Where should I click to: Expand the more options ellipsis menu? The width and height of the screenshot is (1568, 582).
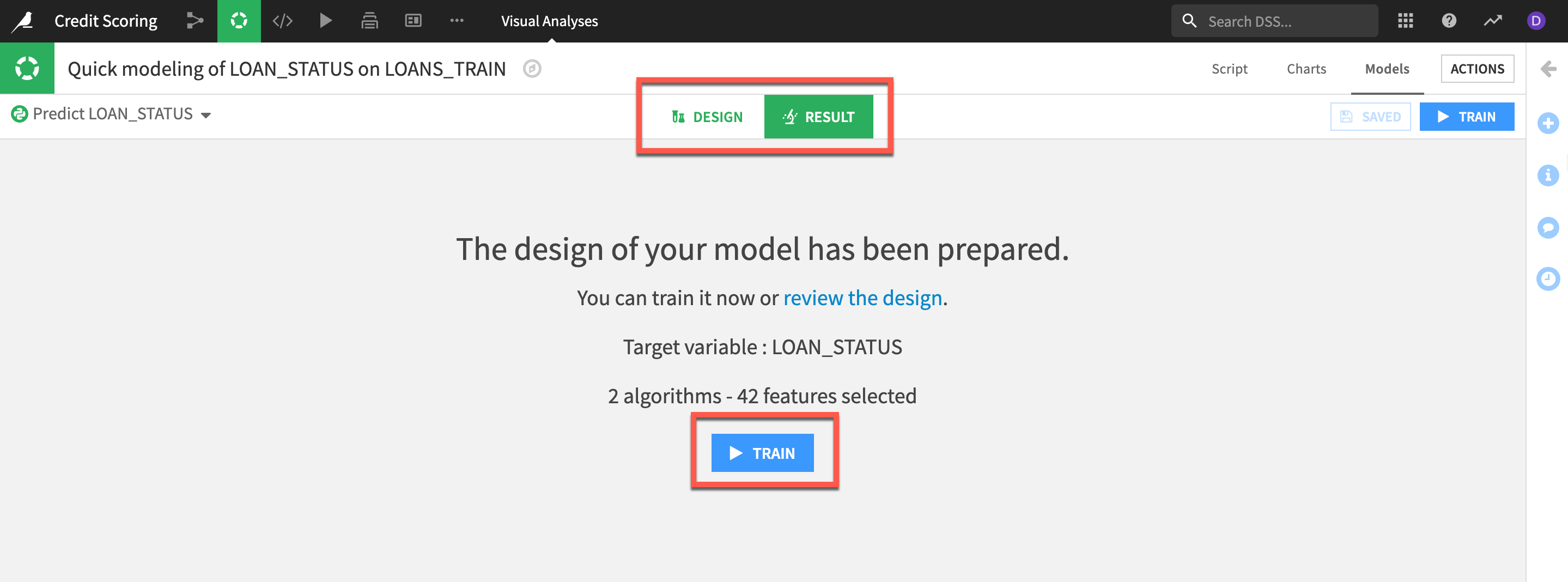[457, 21]
